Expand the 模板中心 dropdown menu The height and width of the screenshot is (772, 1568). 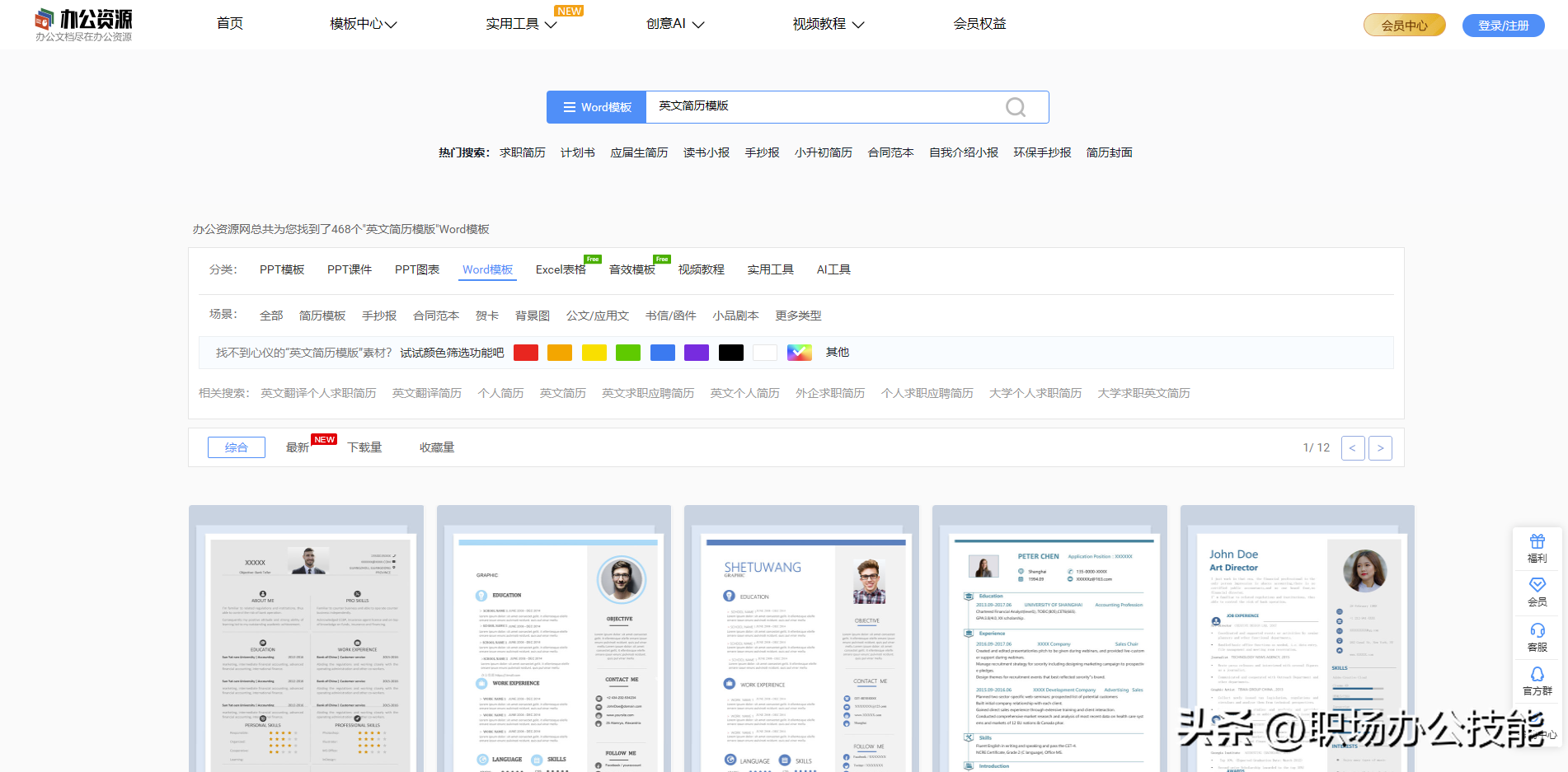point(363,24)
